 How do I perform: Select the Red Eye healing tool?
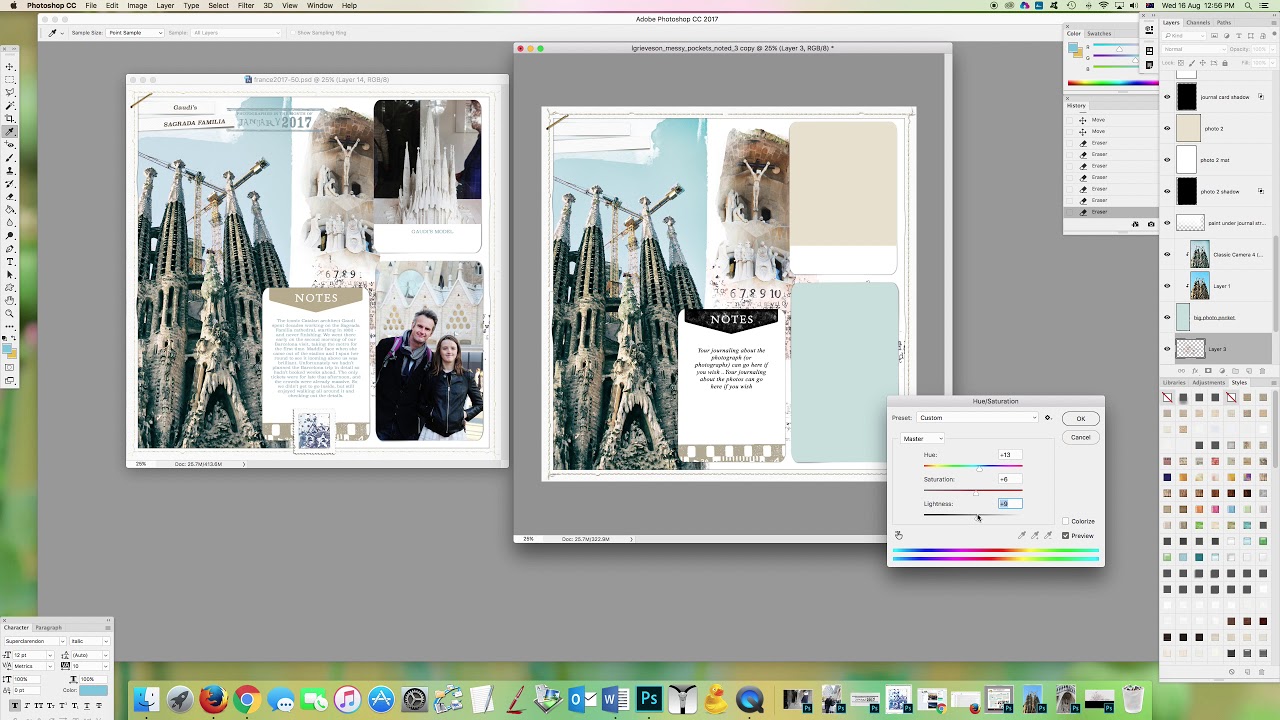10,144
